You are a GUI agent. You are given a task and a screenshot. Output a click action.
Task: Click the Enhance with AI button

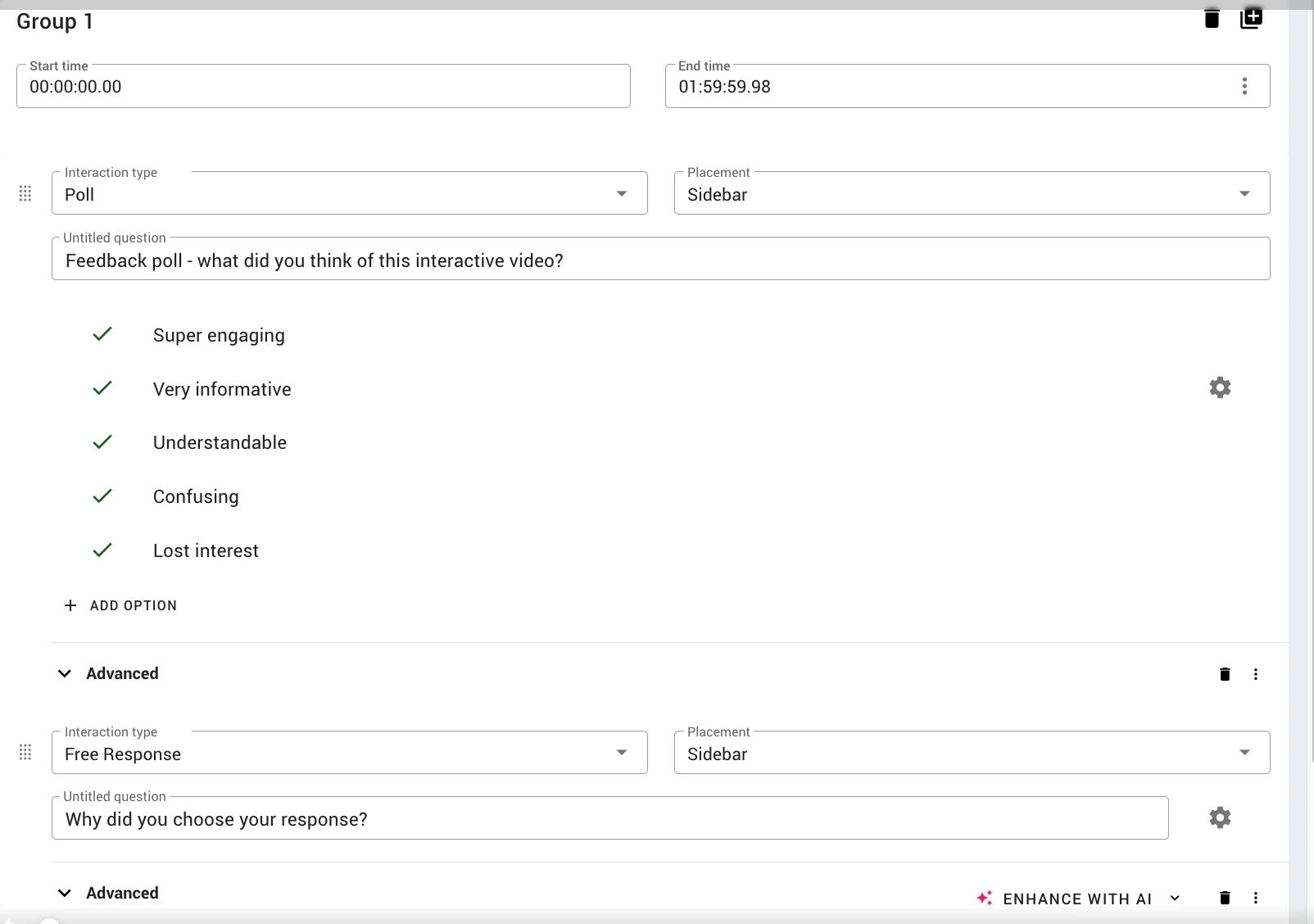[1078, 899]
